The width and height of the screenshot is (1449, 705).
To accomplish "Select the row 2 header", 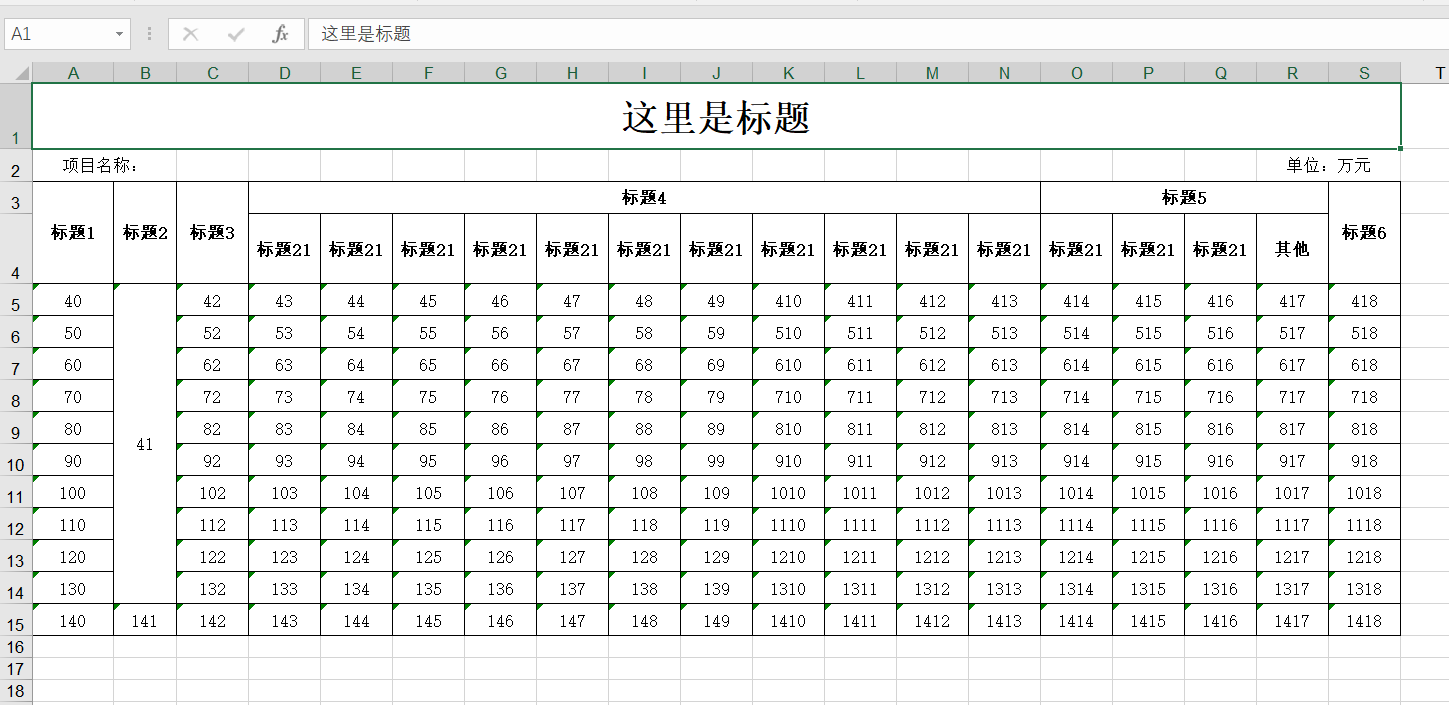I will 16,166.
